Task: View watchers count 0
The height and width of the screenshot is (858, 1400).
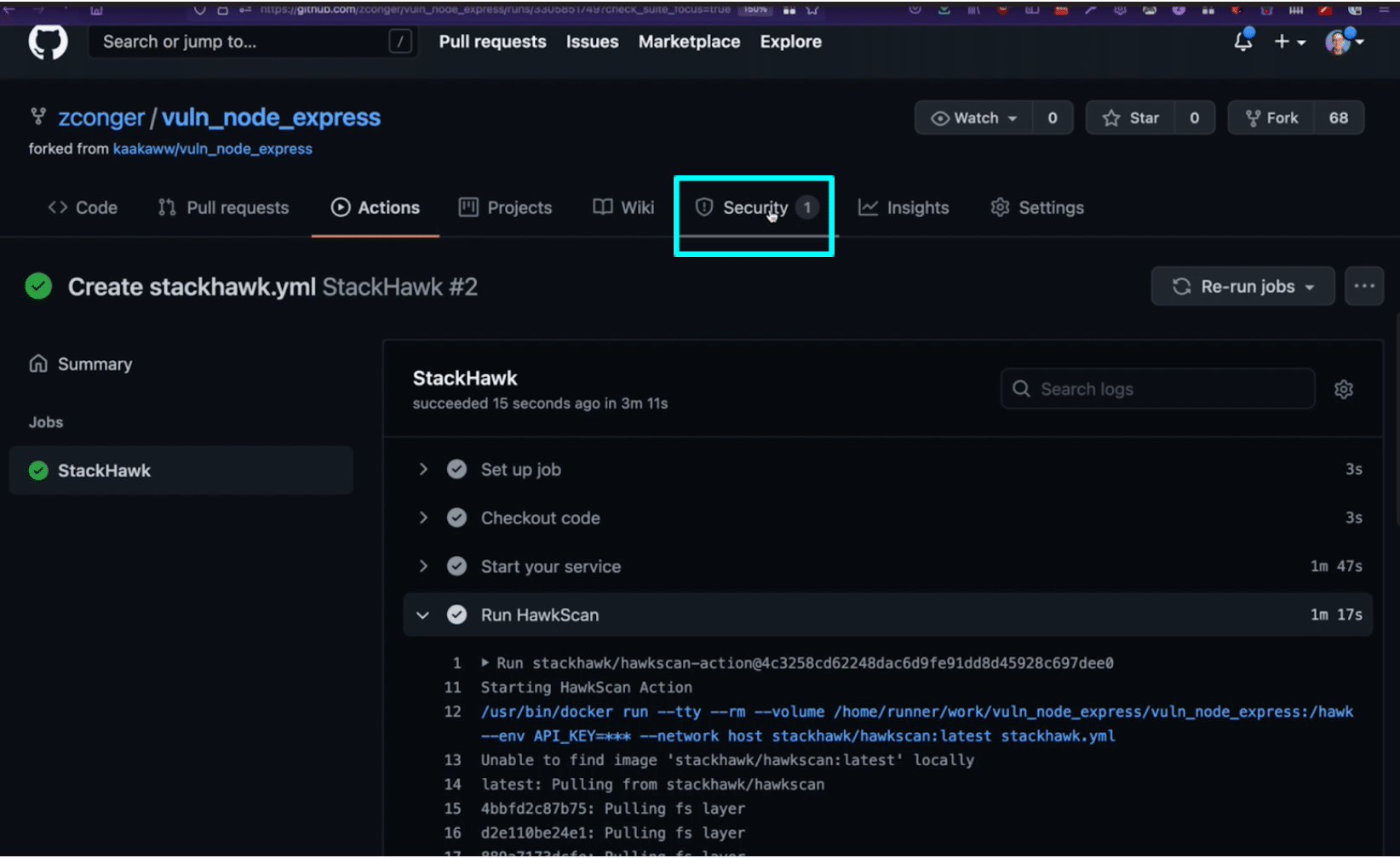Action: (x=1053, y=118)
